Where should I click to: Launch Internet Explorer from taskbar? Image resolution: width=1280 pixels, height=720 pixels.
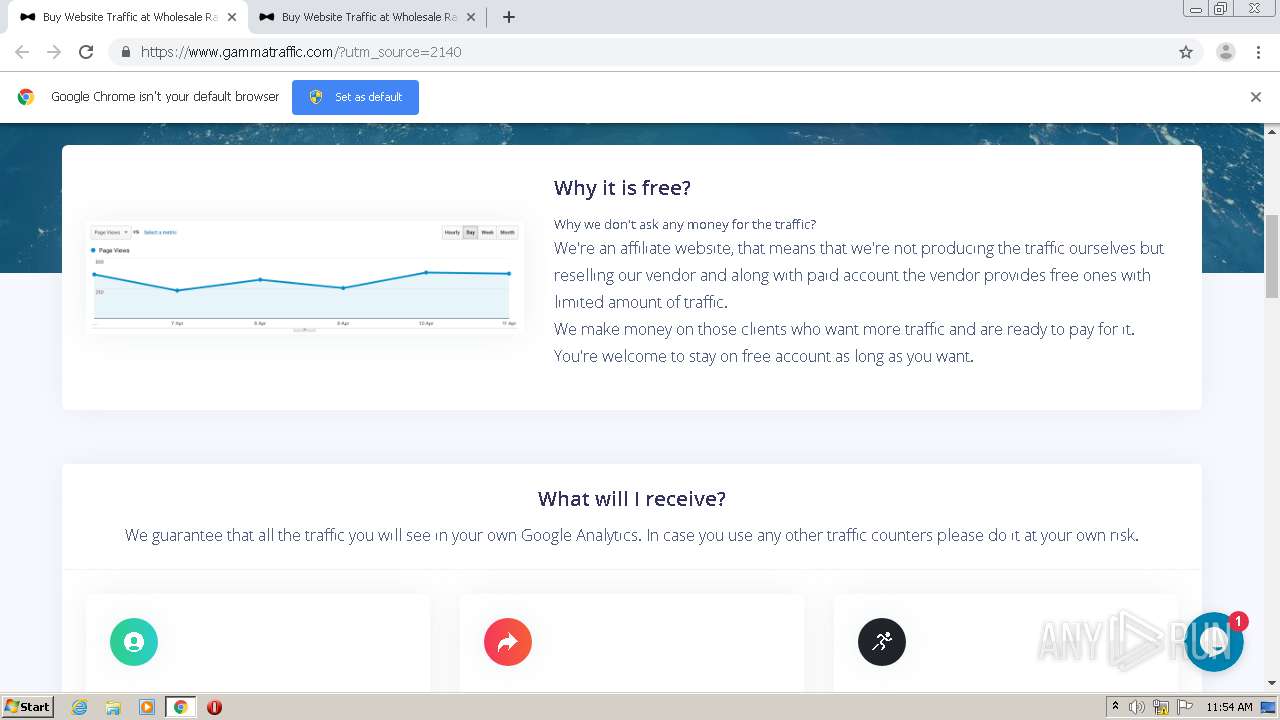79,707
